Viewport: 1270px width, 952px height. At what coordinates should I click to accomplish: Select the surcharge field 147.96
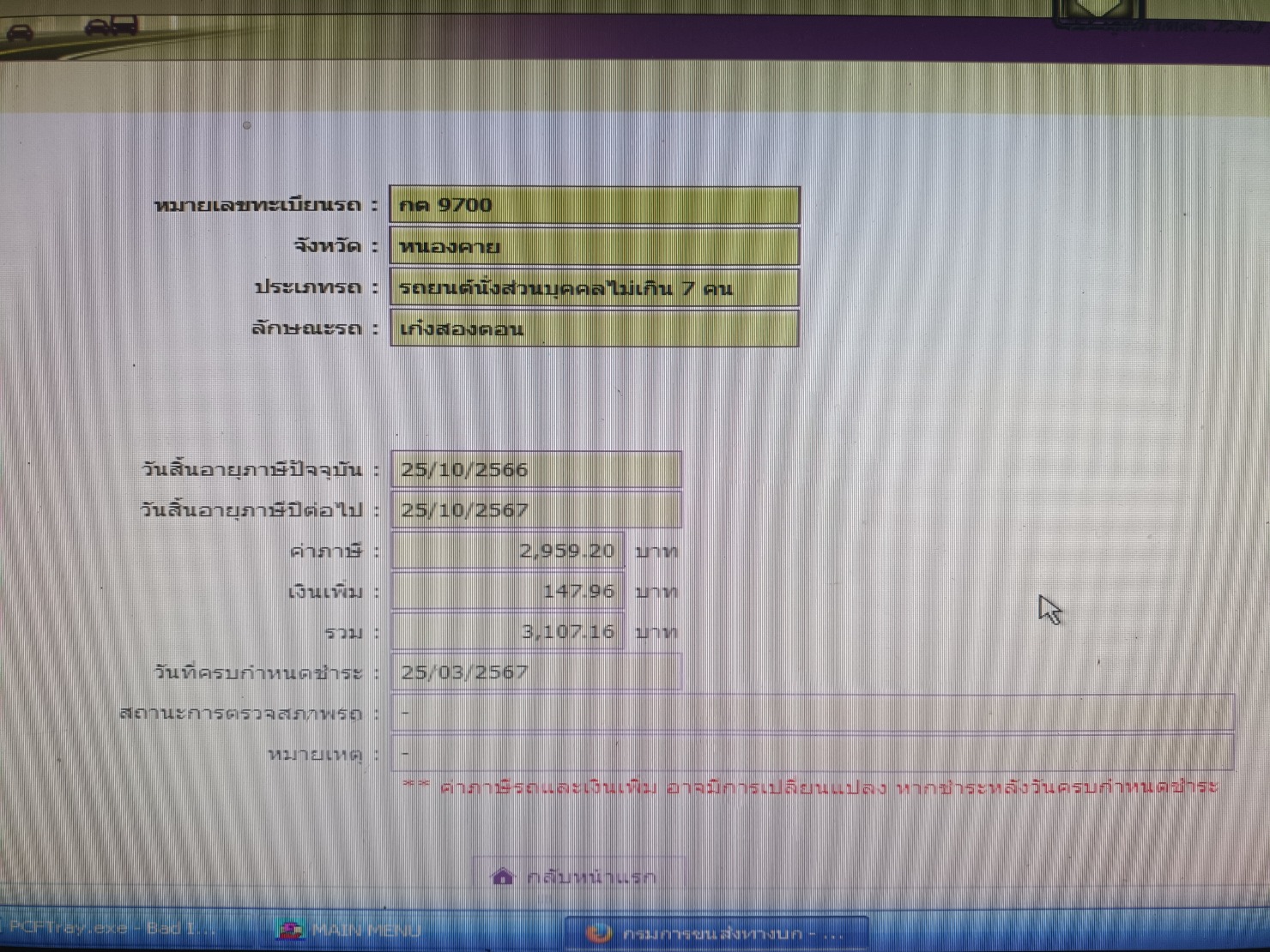[507, 591]
